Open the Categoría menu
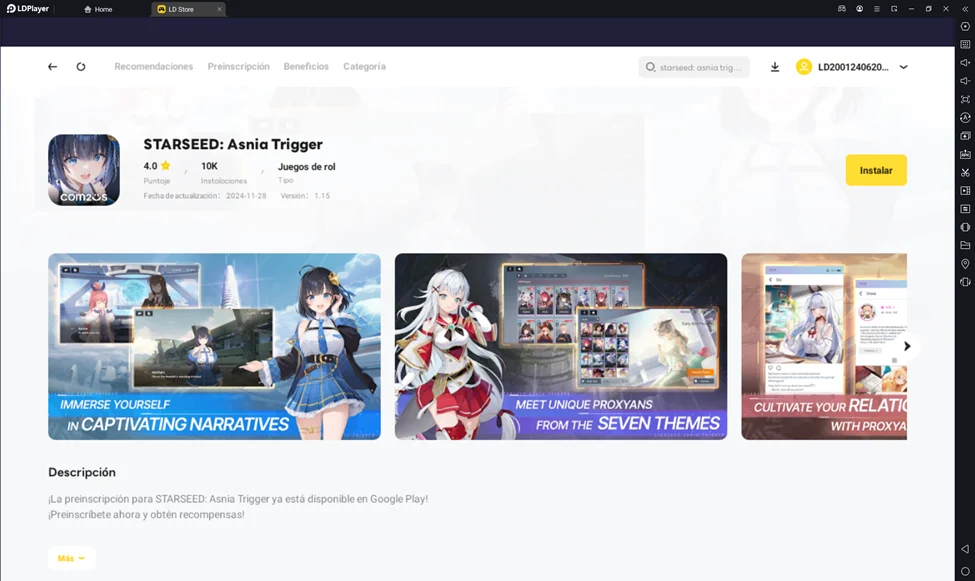This screenshot has width=975, height=581. pyautogui.click(x=364, y=67)
